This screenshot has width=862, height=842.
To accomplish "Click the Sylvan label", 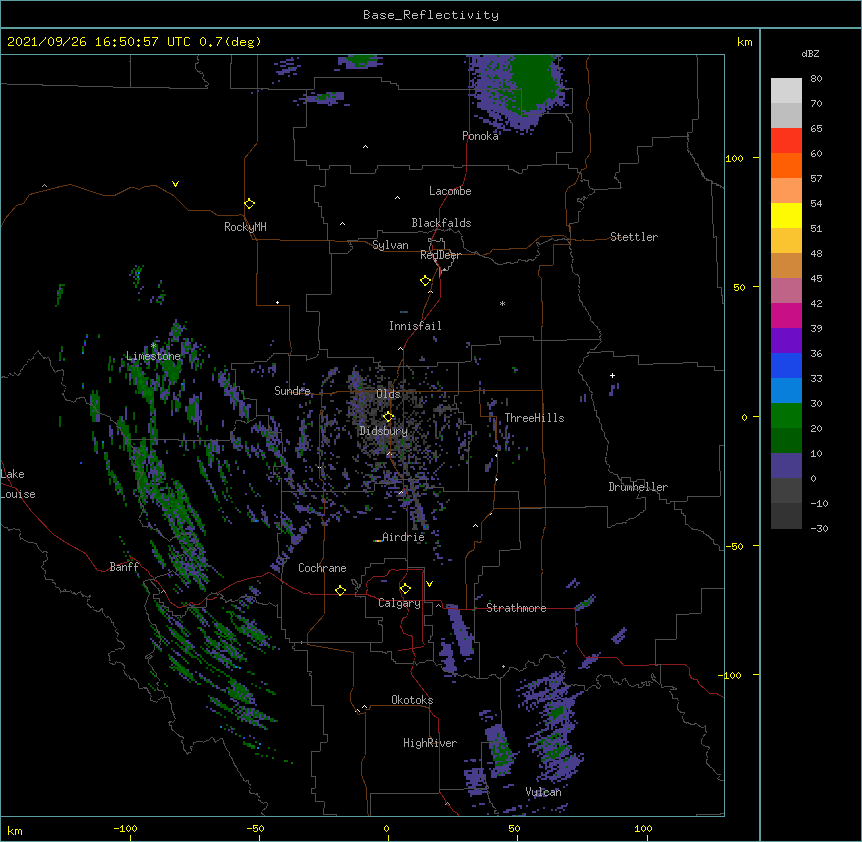I will 390,245.
